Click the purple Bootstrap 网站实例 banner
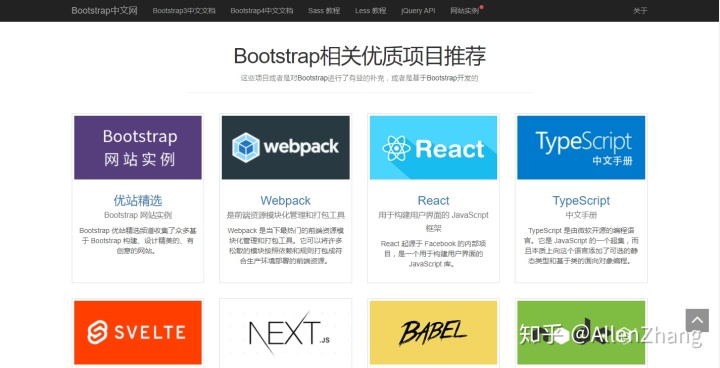Screen dimensions: 720x368 pyautogui.click(x=138, y=147)
